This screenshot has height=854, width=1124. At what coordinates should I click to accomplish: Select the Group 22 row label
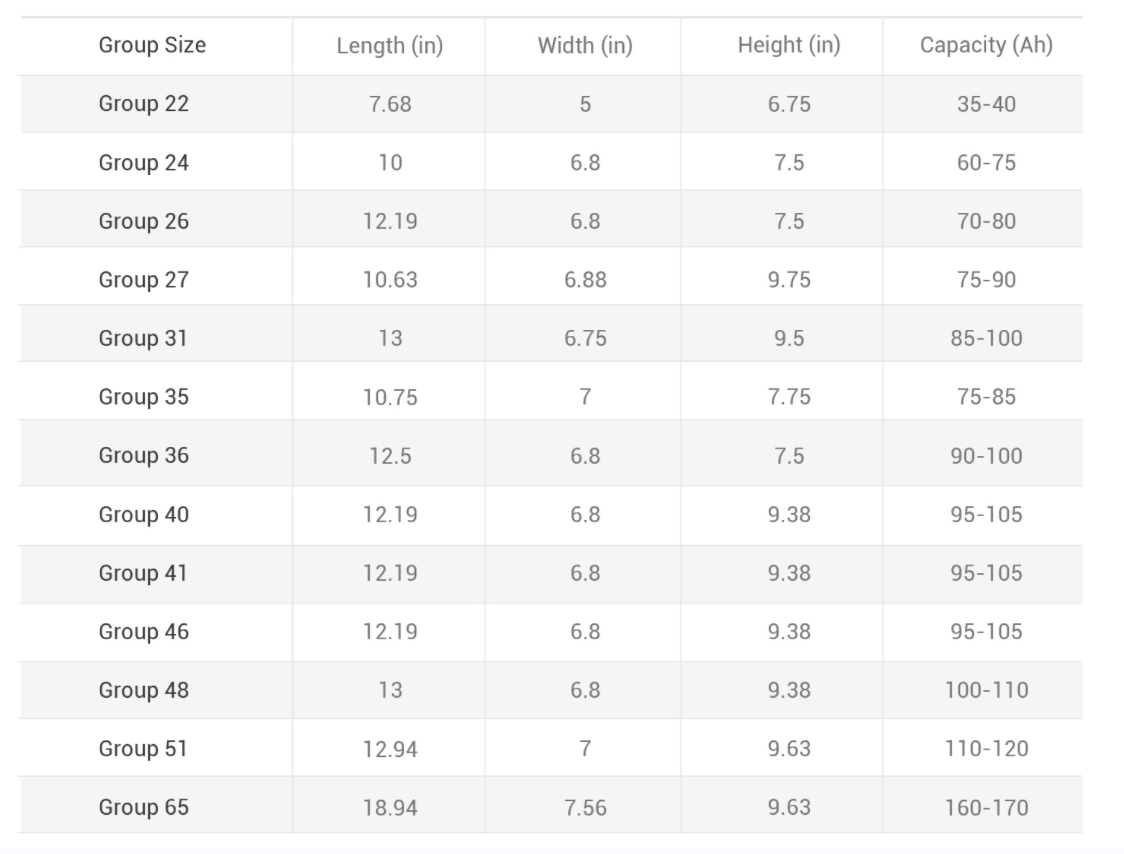tap(143, 104)
